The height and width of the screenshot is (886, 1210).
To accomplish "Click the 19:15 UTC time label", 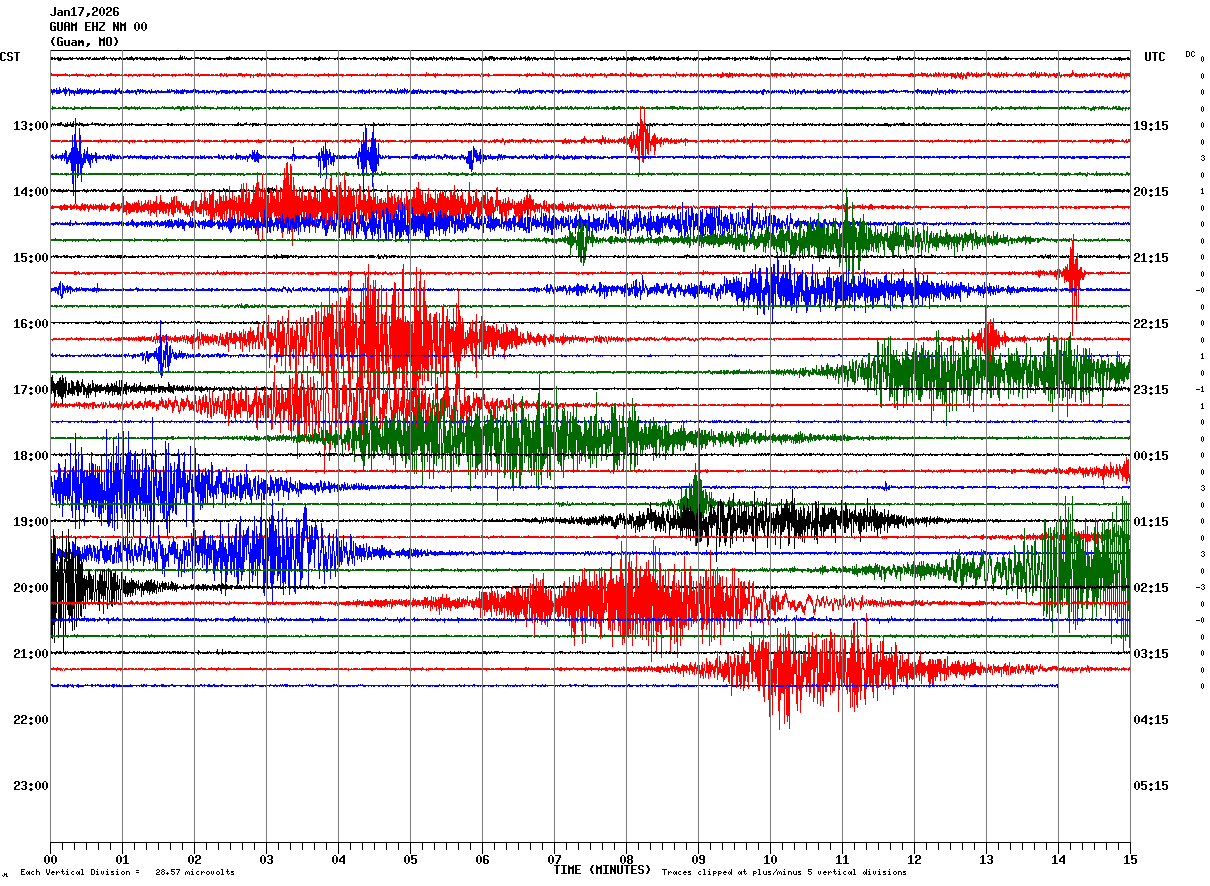I will click(1151, 126).
